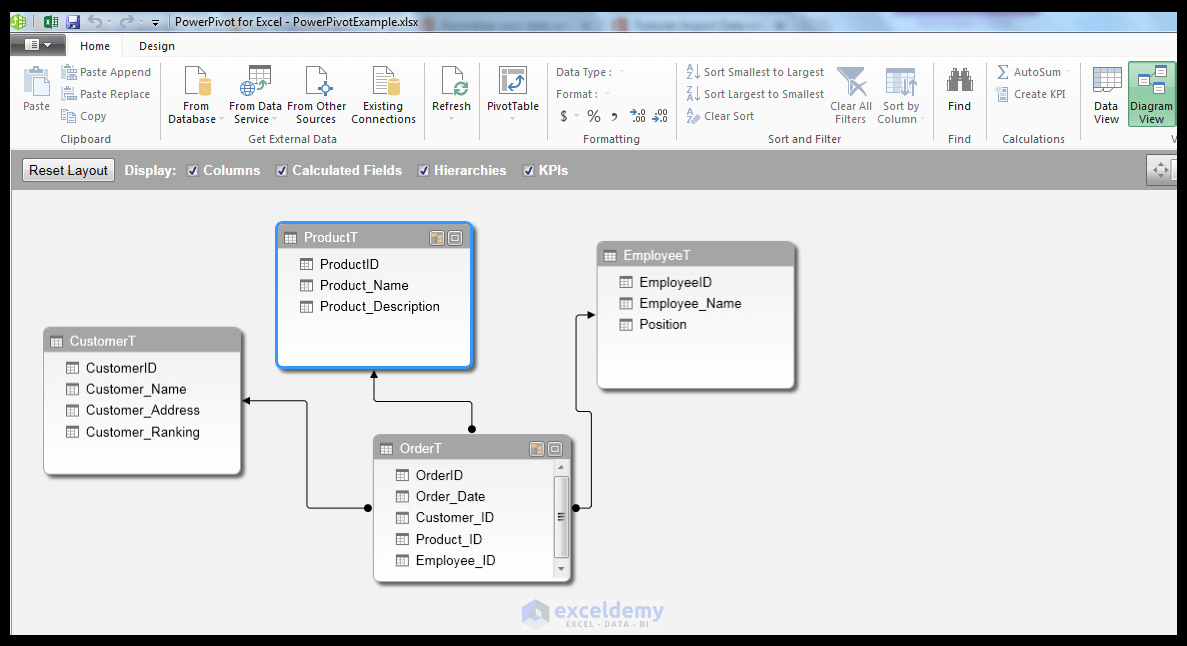The image size is (1187, 646).
Task: Toggle the KPIs display checkbox
Action: tap(528, 171)
